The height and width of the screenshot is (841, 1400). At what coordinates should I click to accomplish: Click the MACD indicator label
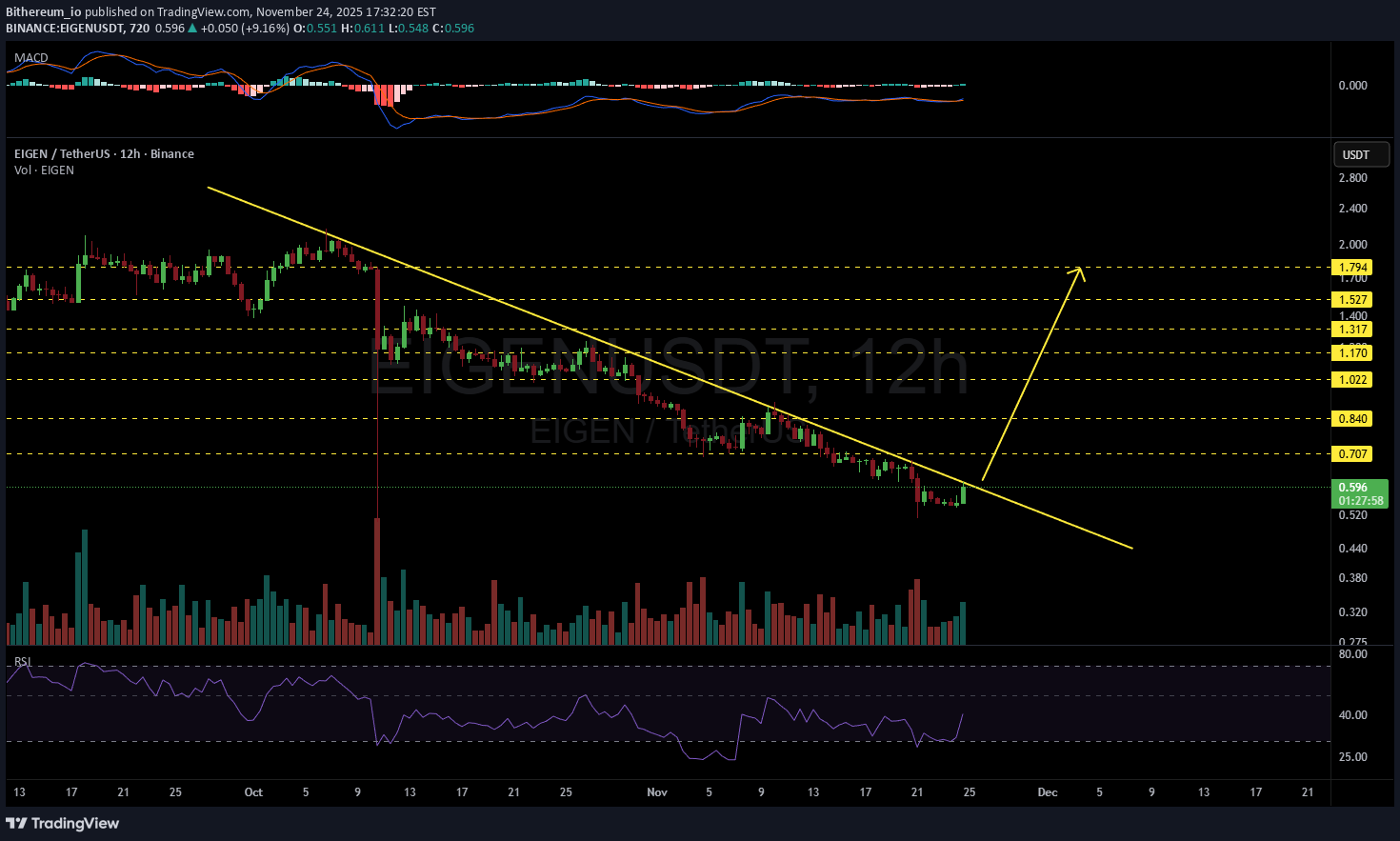(31, 58)
